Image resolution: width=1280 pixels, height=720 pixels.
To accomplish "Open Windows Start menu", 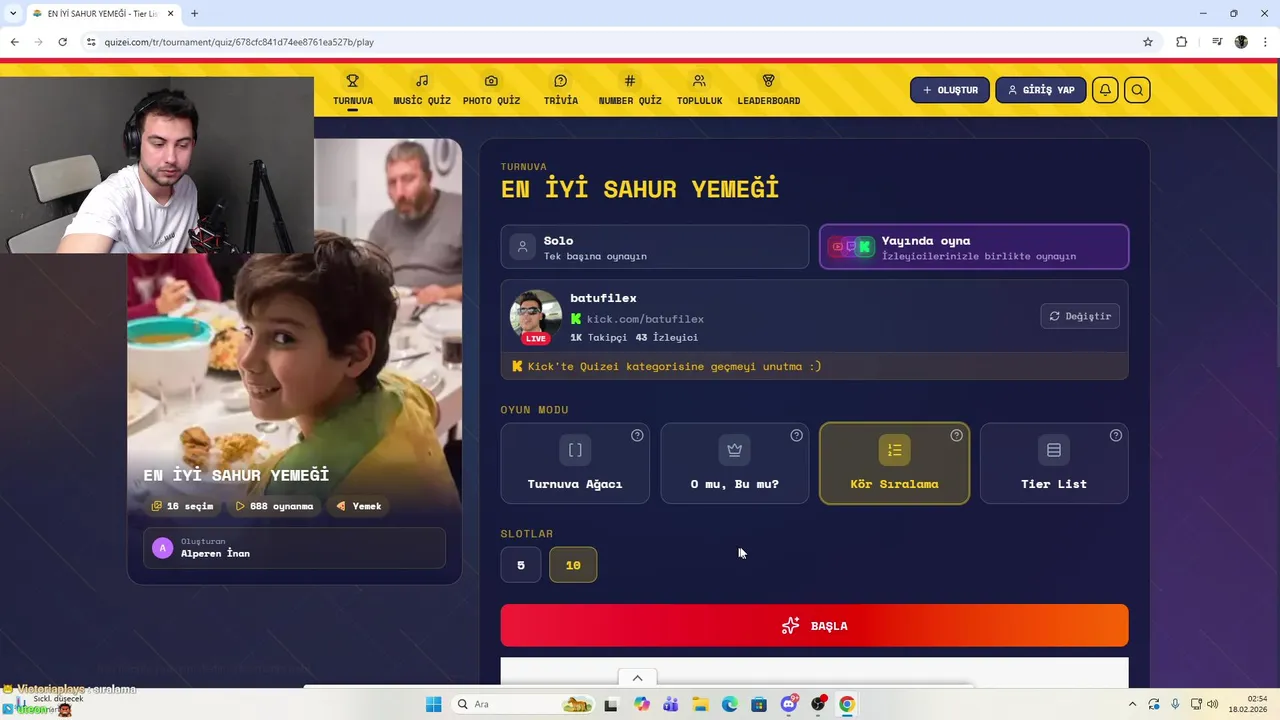I will 433,704.
